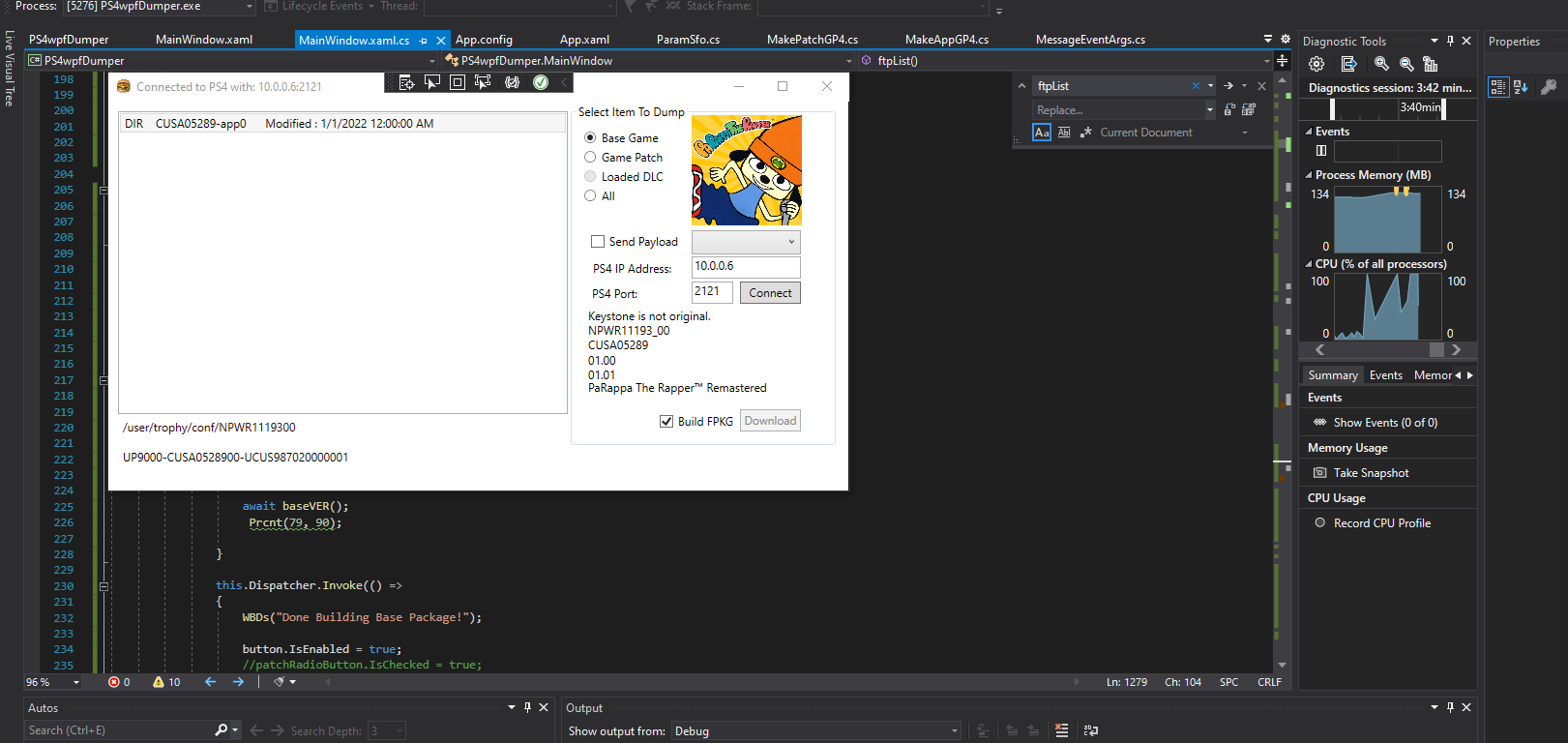Image resolution: width=1568 pixels, height=743 pixels.
Task: Toggle replace mode chevron beside find box
Action: (x=1021, y=86)
